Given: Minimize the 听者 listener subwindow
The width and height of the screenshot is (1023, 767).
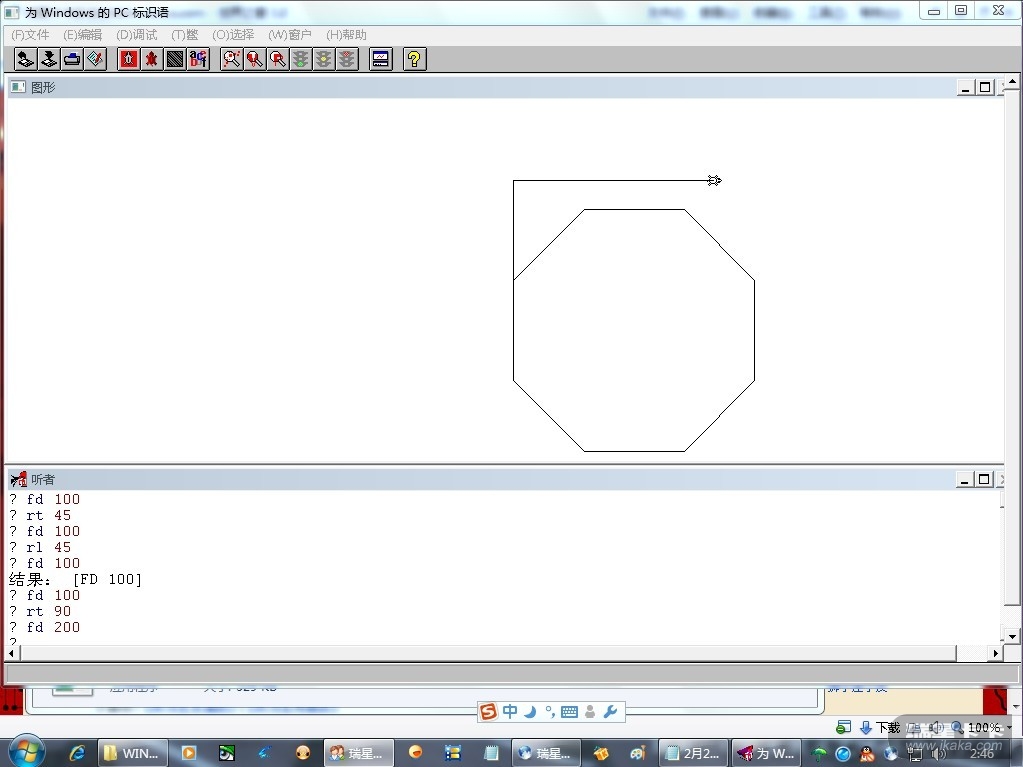Looking at the screenshot, I should point(965,480).
